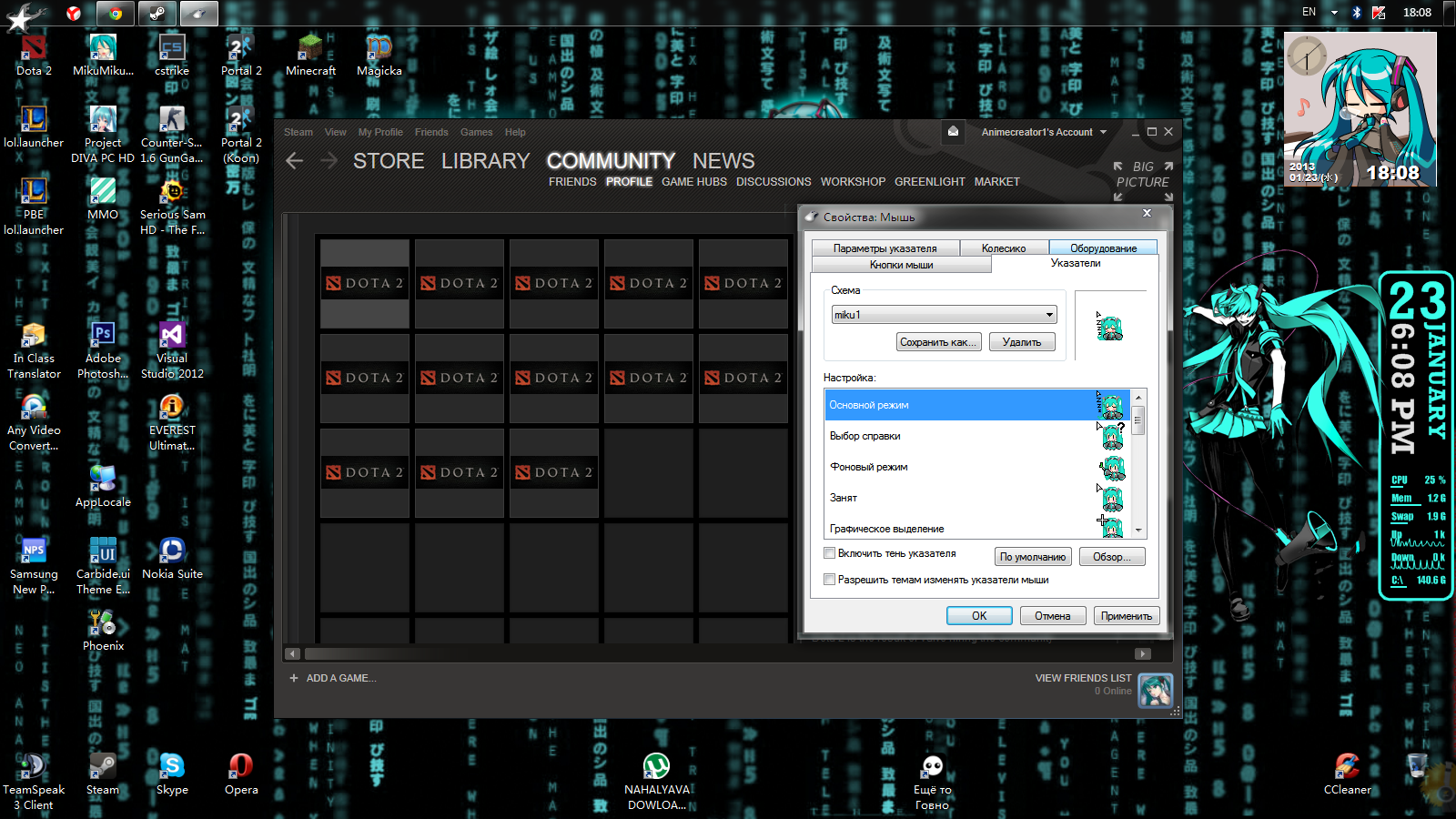The width and height of the screenshot is (1456, 819).
Task: Go to MARKET in community submenu
Action: click(x=996, y=182)
